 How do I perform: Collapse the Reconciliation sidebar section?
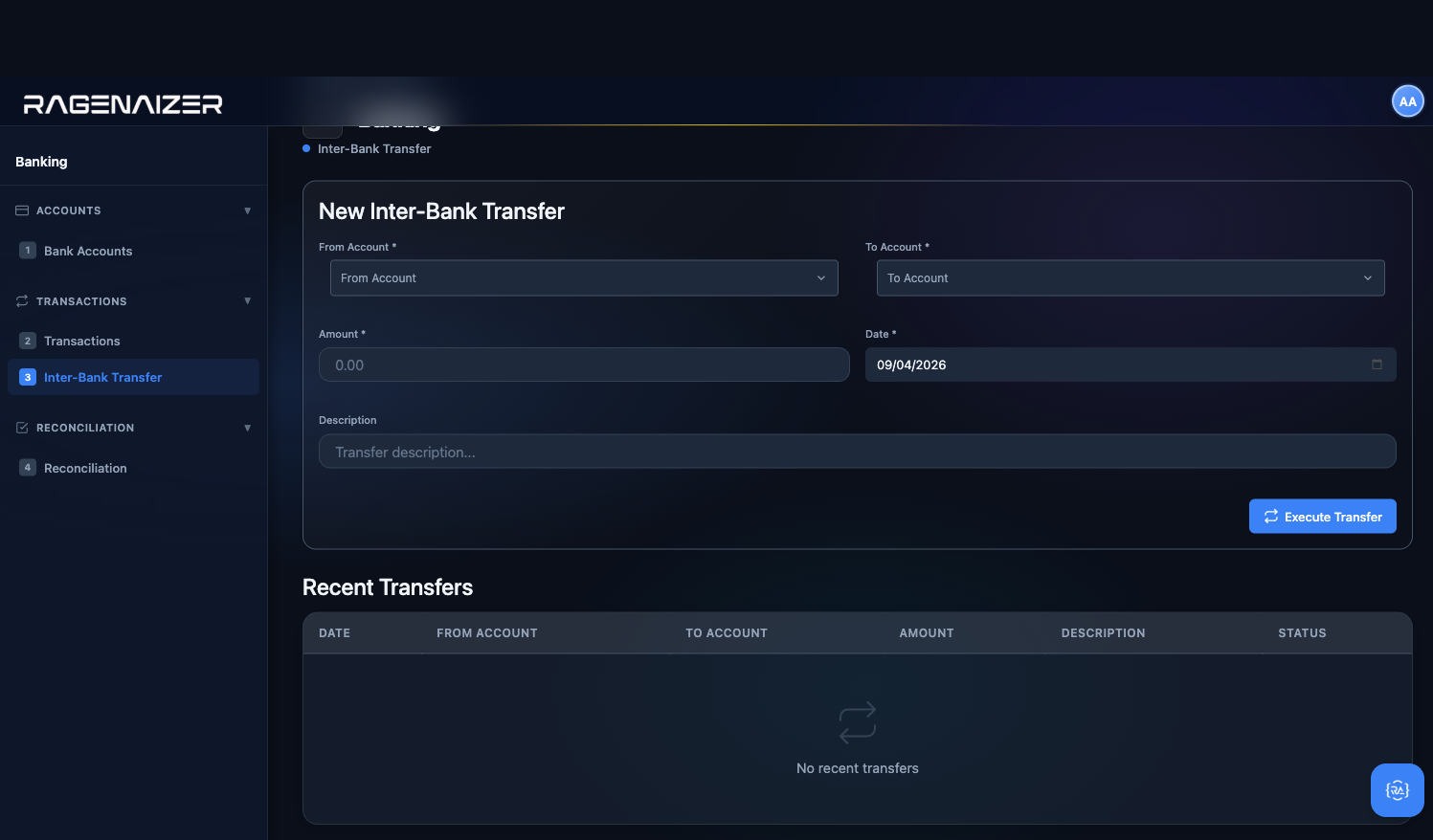(248, 428)
